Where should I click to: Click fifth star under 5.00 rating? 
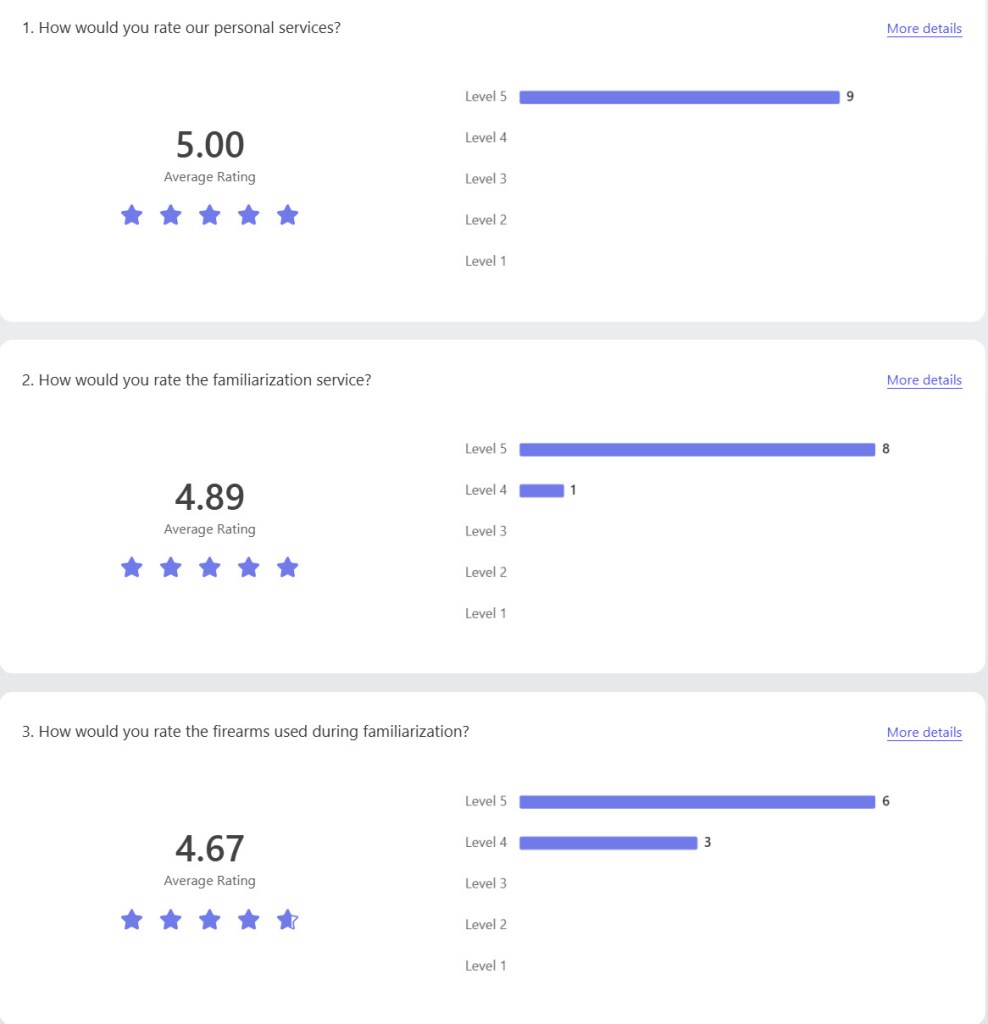(288, 215)
